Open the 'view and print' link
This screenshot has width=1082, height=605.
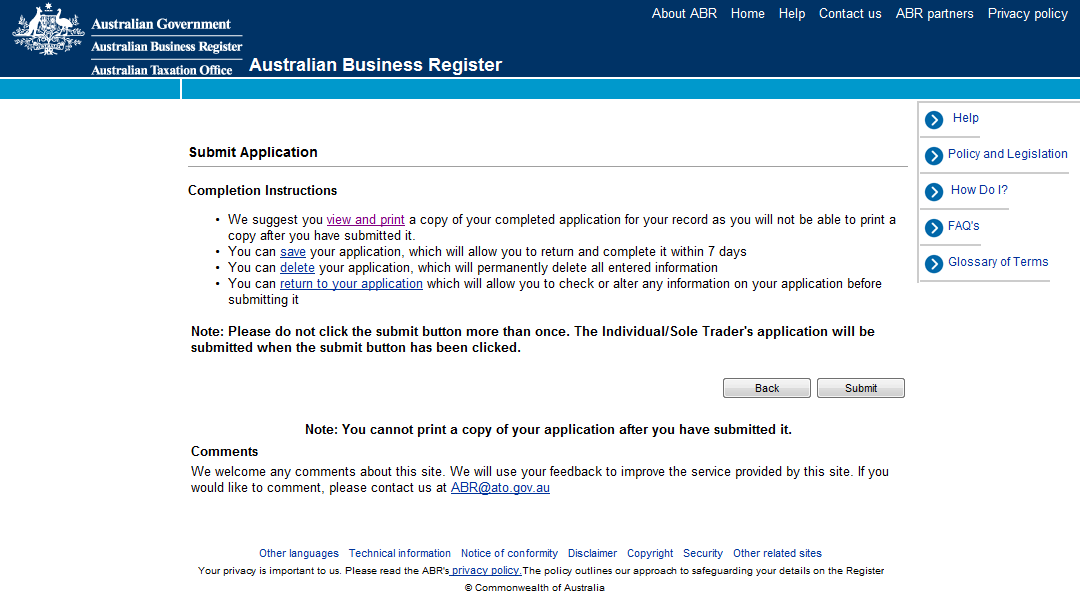pos(365,220)
